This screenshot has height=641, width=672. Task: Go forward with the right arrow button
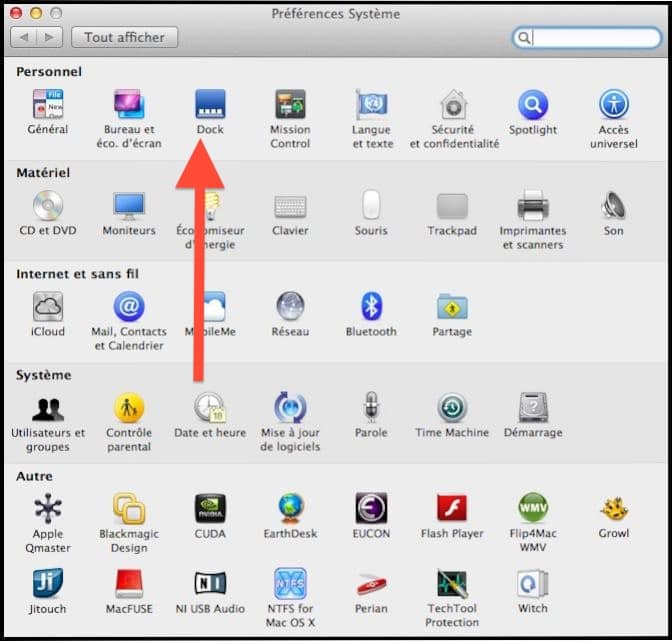tap(50, 37)
